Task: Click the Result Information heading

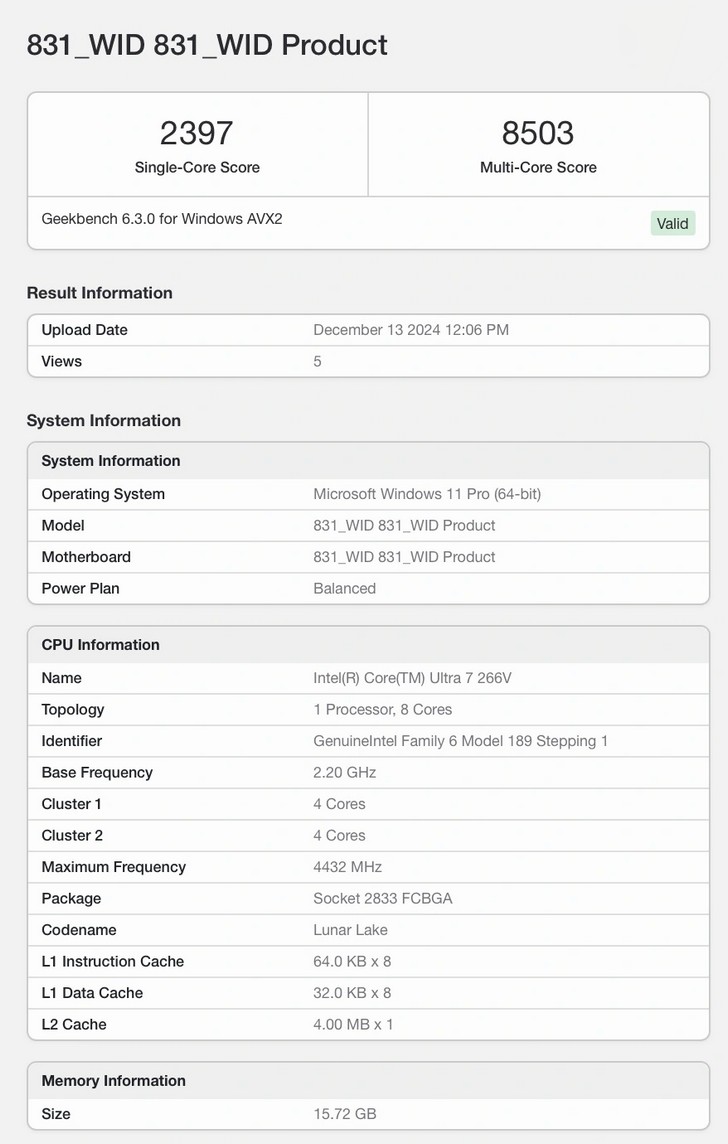Action: point(100,293)
